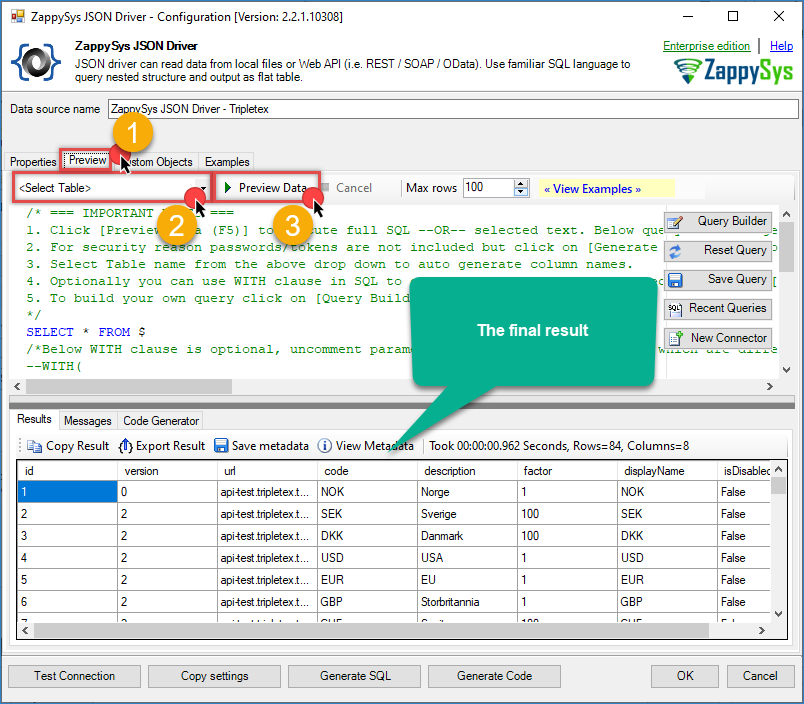
Task: Click Save metadata toolbar icon
Action: (221, 446)
